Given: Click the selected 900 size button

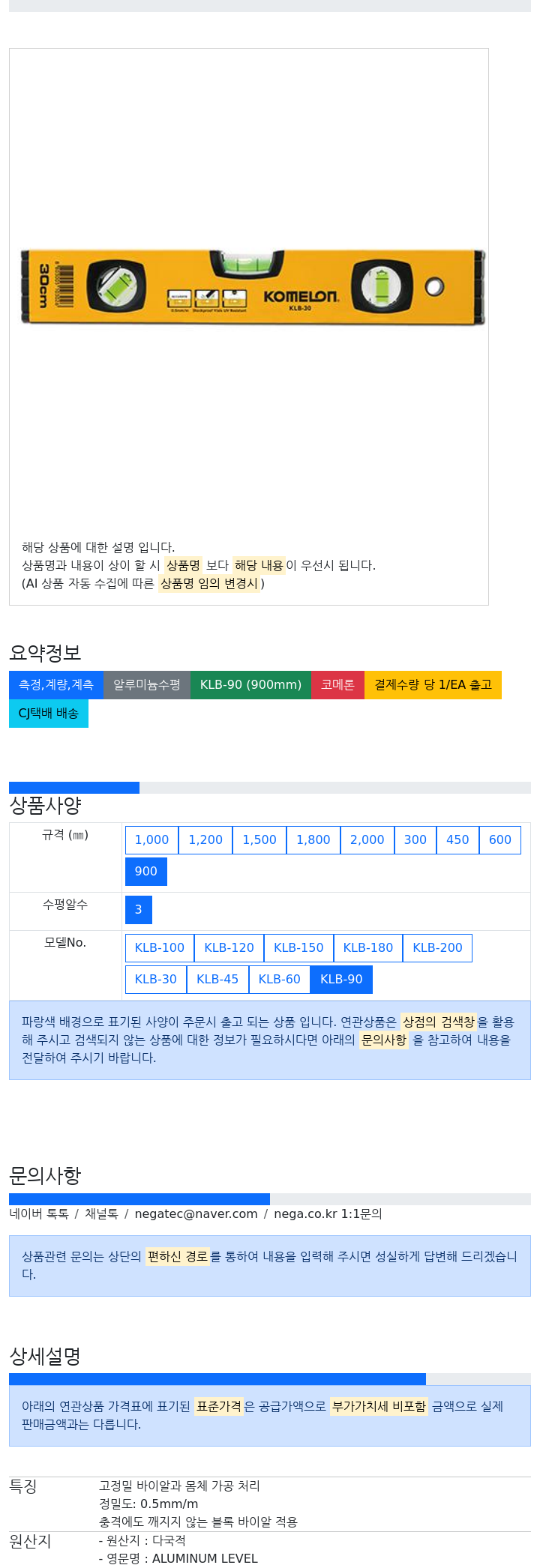Looking at the screenshot, I should click(146, 872).
